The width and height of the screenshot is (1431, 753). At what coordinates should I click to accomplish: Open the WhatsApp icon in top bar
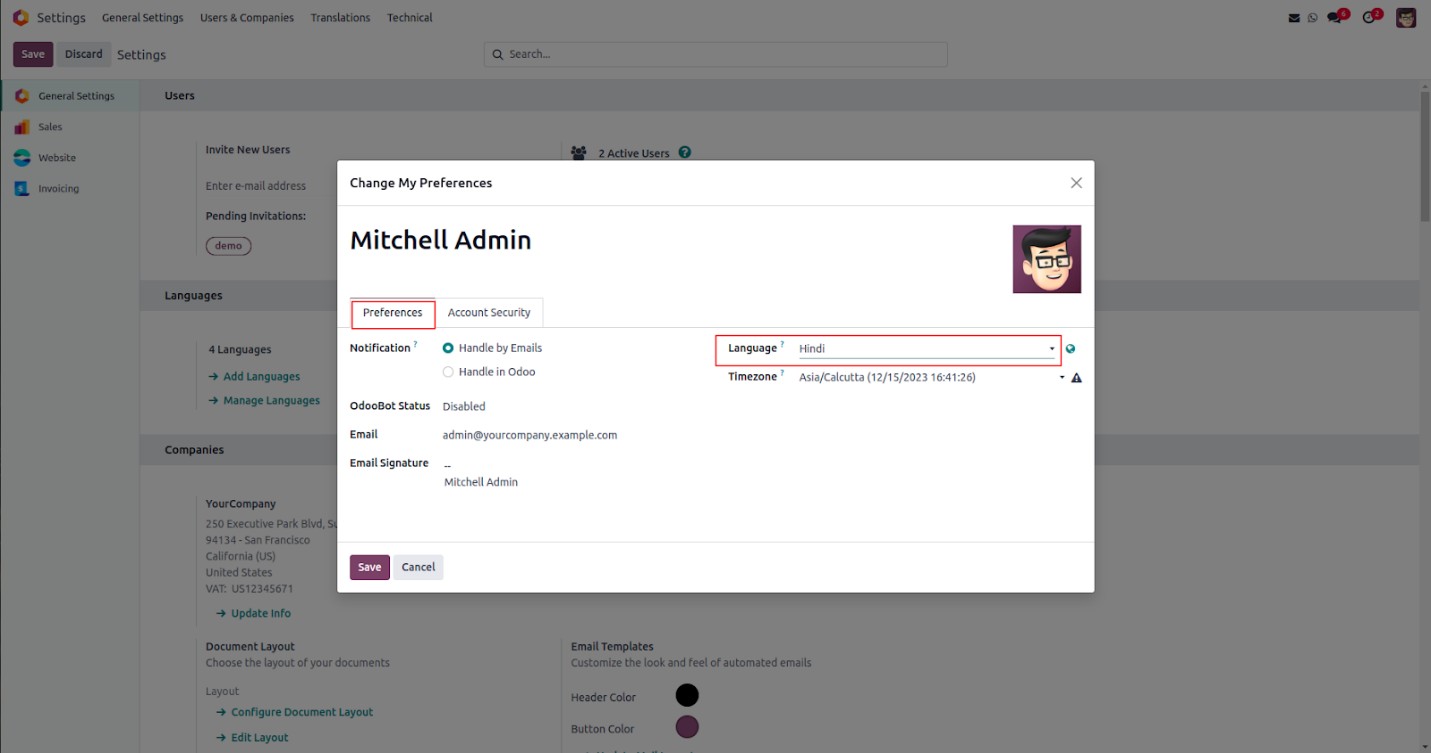[1312, 18]
